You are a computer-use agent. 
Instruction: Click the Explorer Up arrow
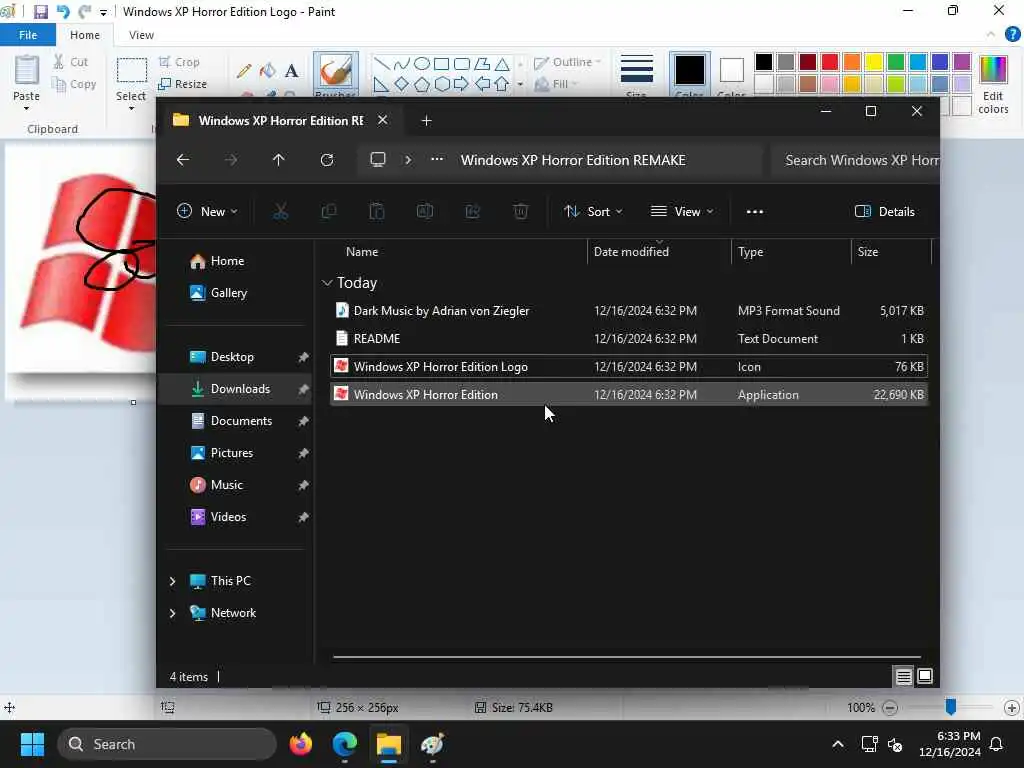279,160
